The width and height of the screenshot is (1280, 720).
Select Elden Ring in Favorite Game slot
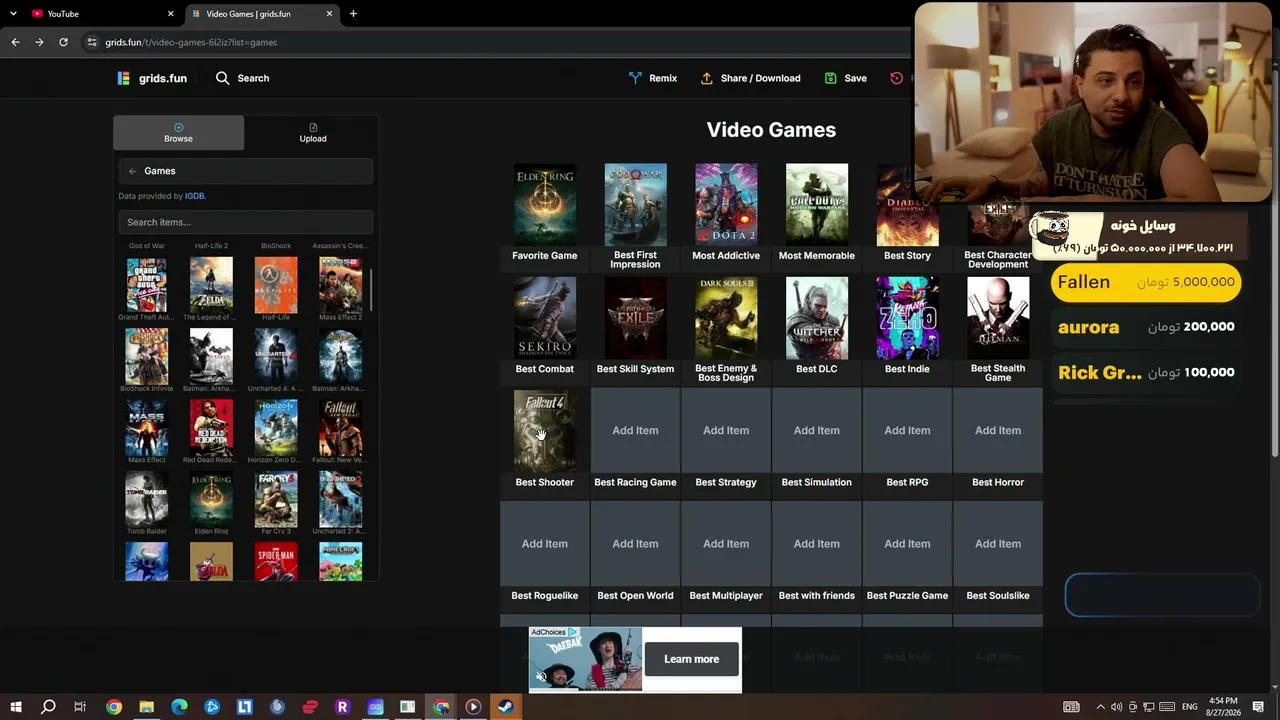pyautogui.click(x=545, y=205)
